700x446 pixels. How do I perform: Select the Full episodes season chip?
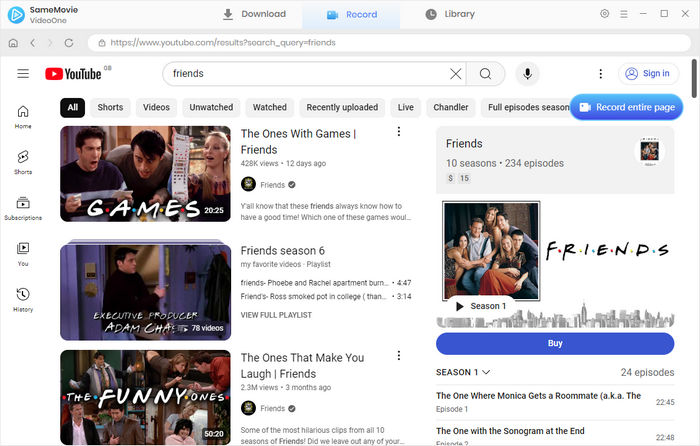click(x=526, y=108)
